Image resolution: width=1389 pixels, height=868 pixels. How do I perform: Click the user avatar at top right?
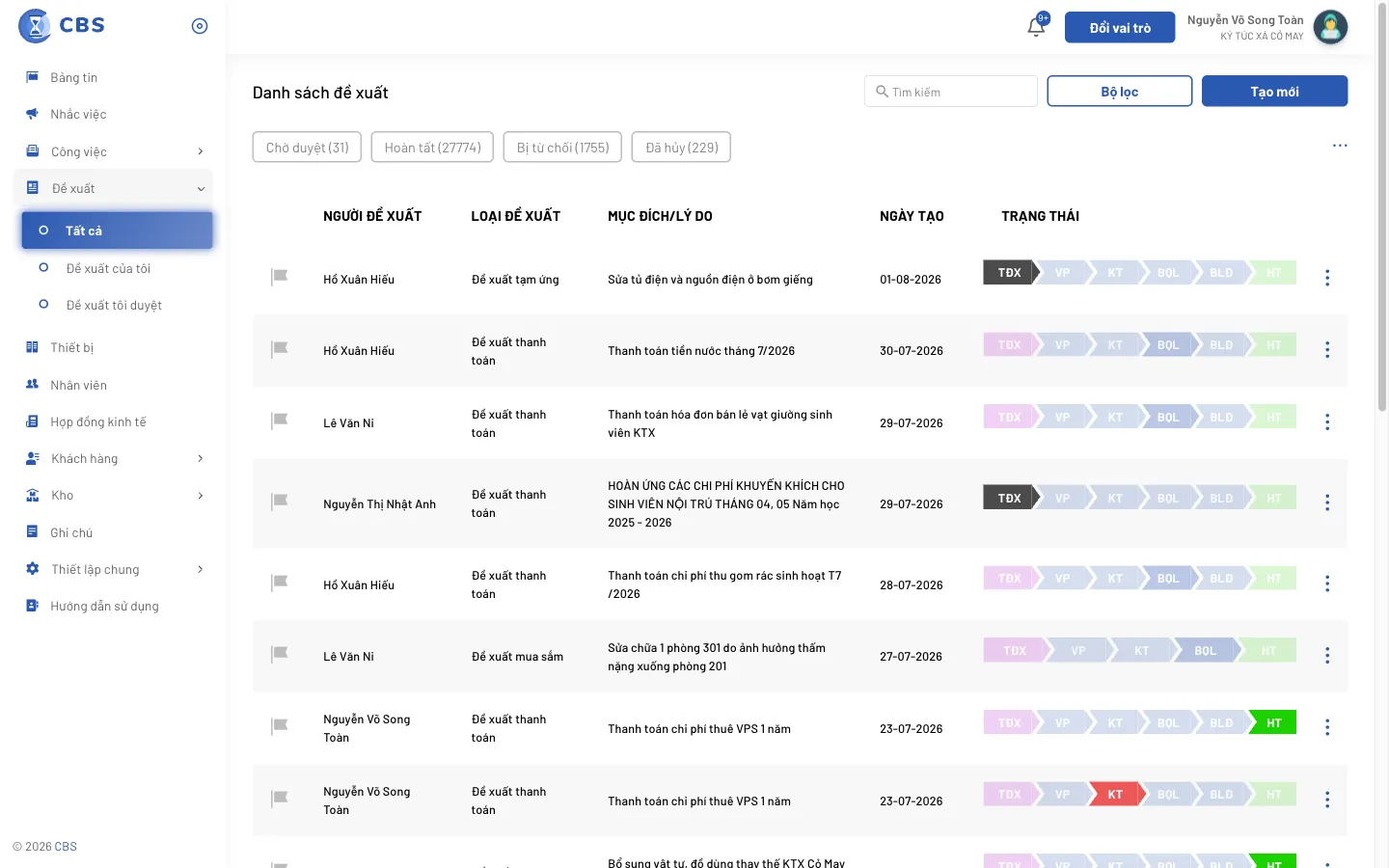tap(1330, 27)
